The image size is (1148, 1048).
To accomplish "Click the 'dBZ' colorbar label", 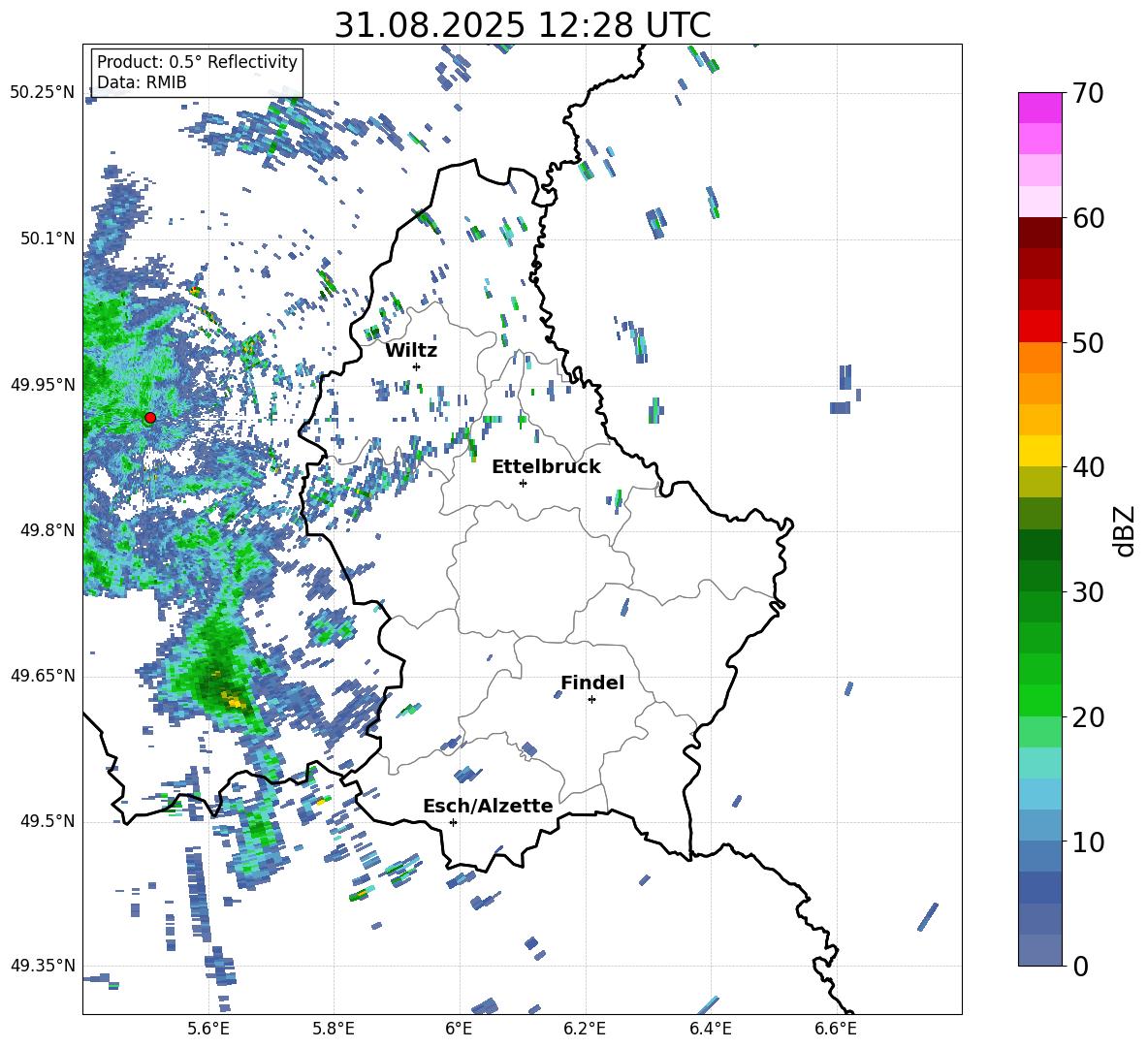I will coord(1126,530).
